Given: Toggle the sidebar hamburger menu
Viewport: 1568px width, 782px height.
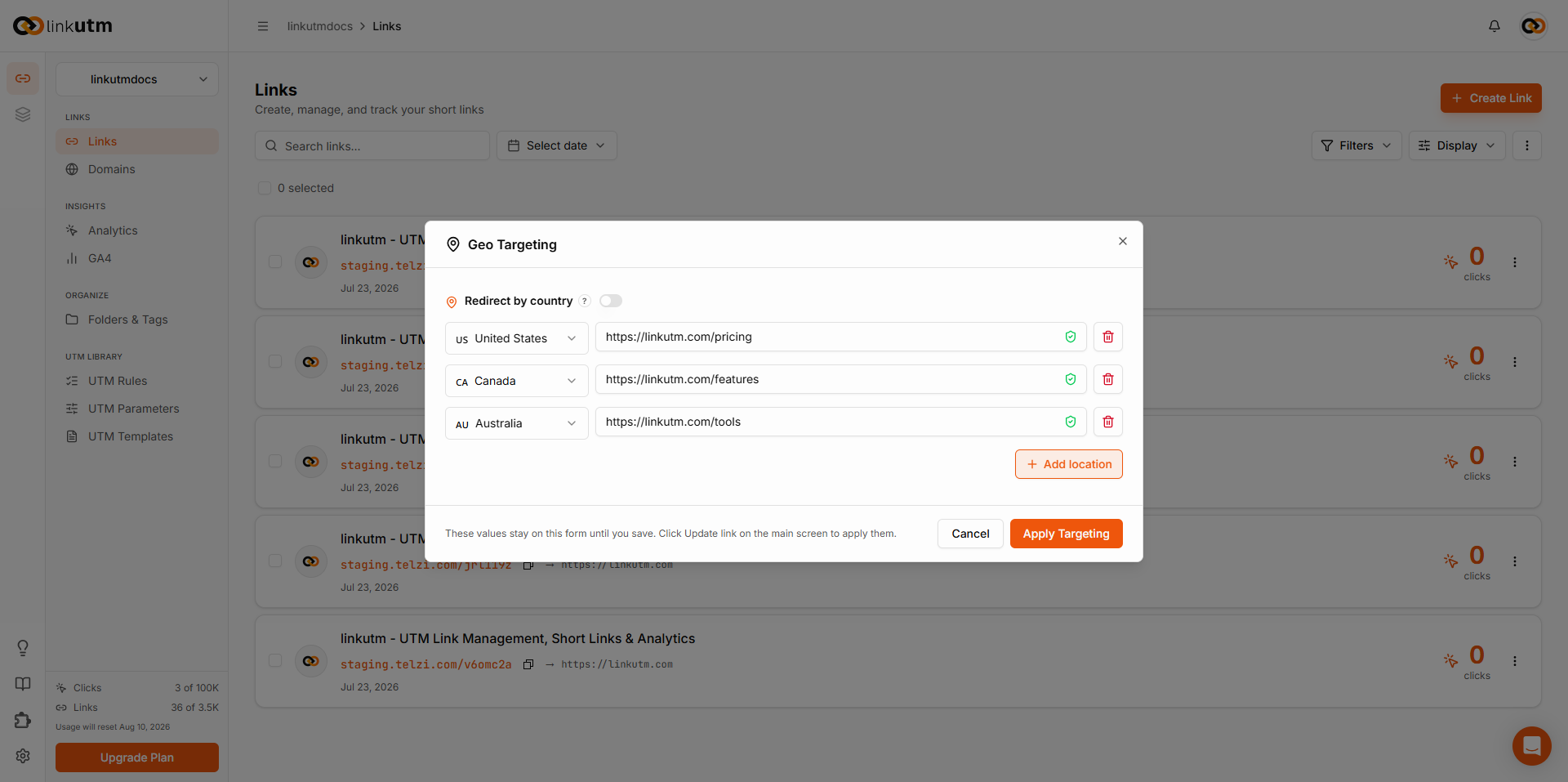Looking at the screenshot, I should click(x=263, y=26).
